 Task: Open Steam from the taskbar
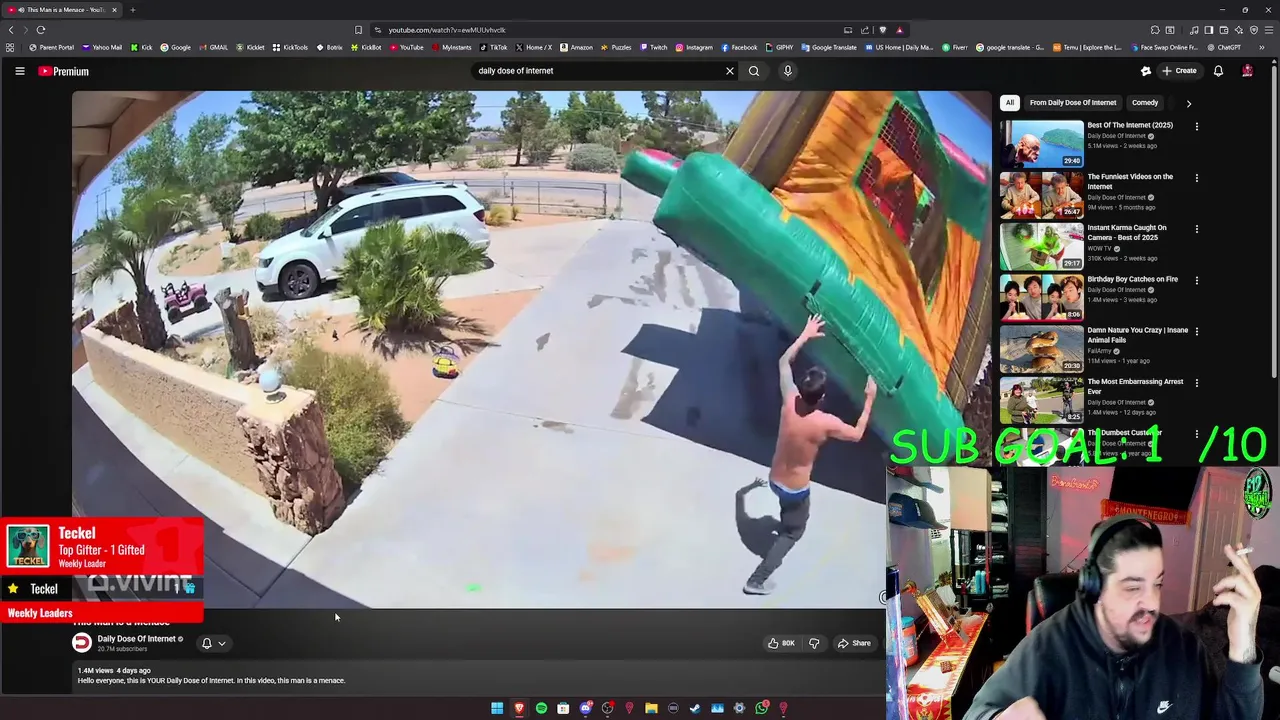695,708
